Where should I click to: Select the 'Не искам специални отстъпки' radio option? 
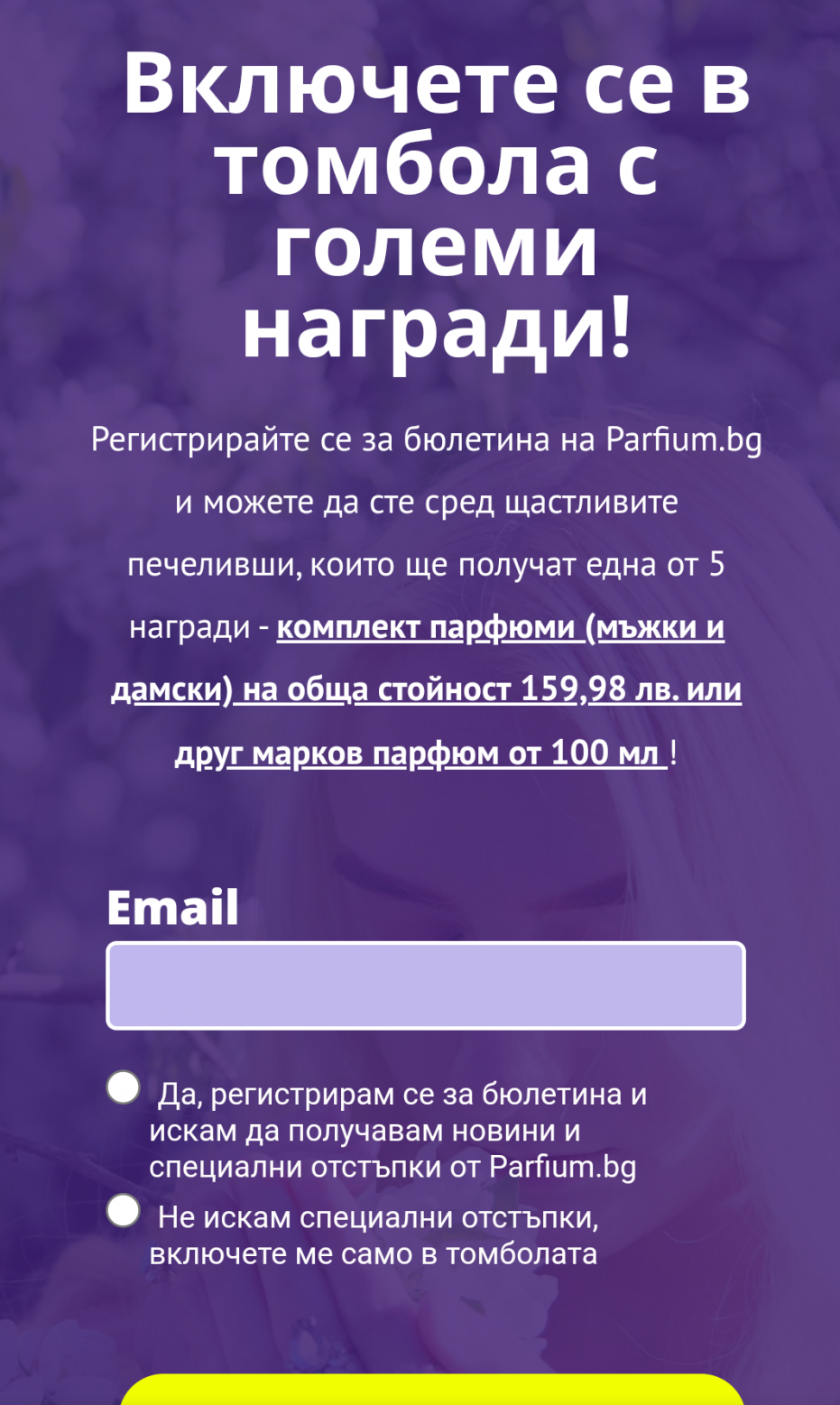click(x=124, y=1210)
